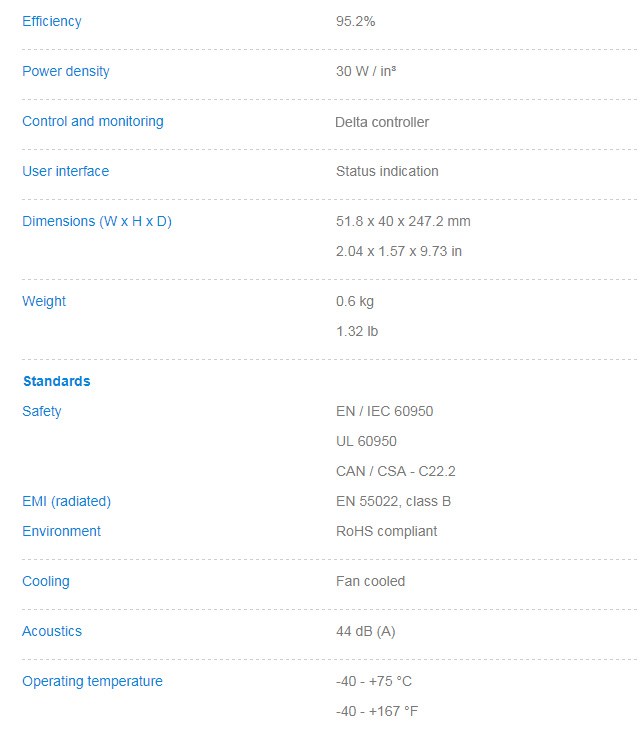Select the 51.8 x 40 x 247.2 mm value

(x=403, y=221)
